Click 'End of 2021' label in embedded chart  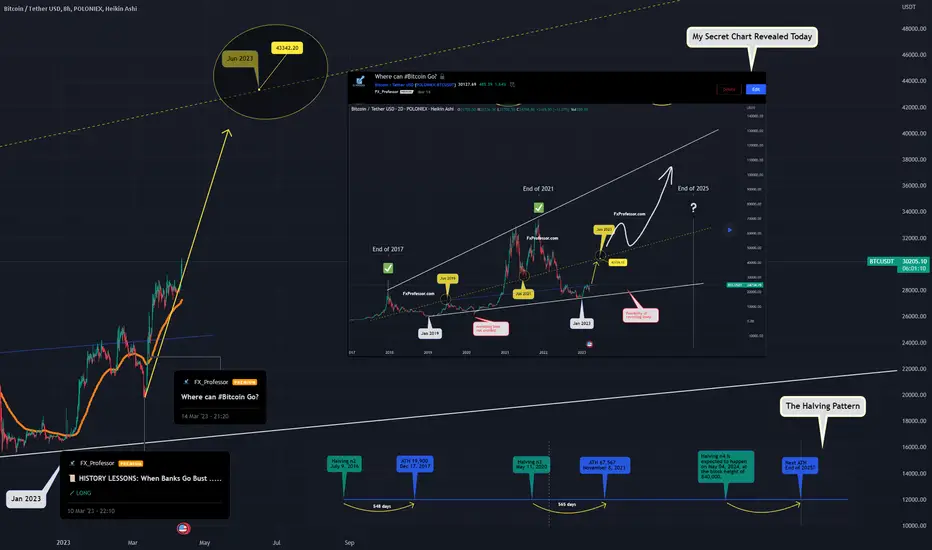(538, 188)
